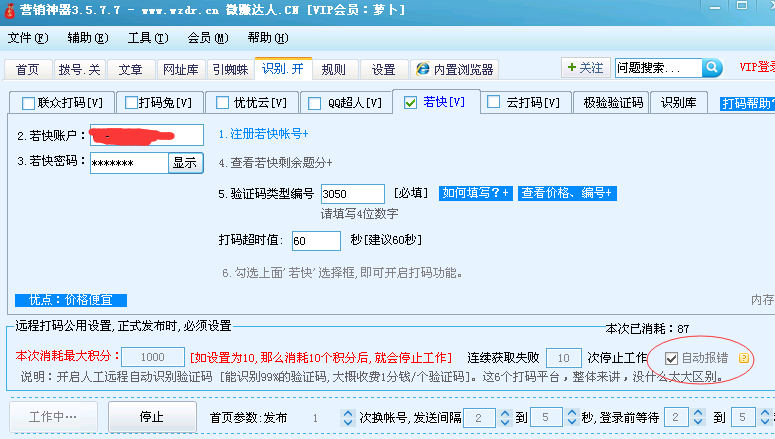Open the 帮助(H) menu

[x=268, y=38]
